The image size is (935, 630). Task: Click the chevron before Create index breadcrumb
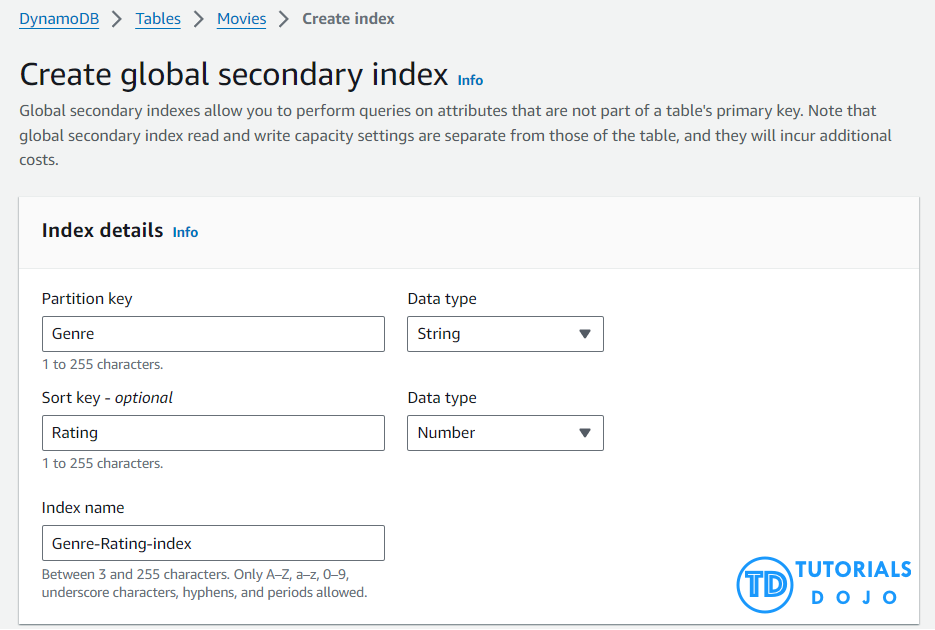pyautogui.click(x=284, y=19)
